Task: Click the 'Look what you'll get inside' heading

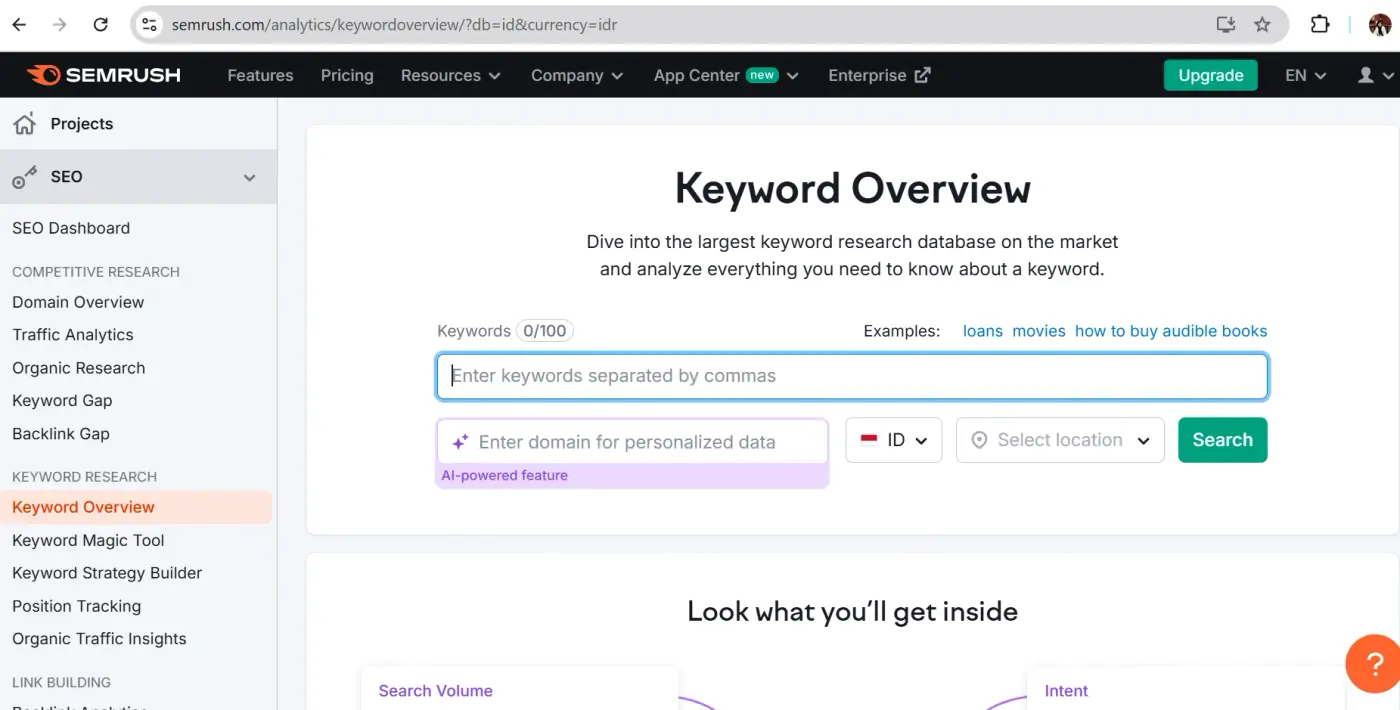Action: (852, 612)
